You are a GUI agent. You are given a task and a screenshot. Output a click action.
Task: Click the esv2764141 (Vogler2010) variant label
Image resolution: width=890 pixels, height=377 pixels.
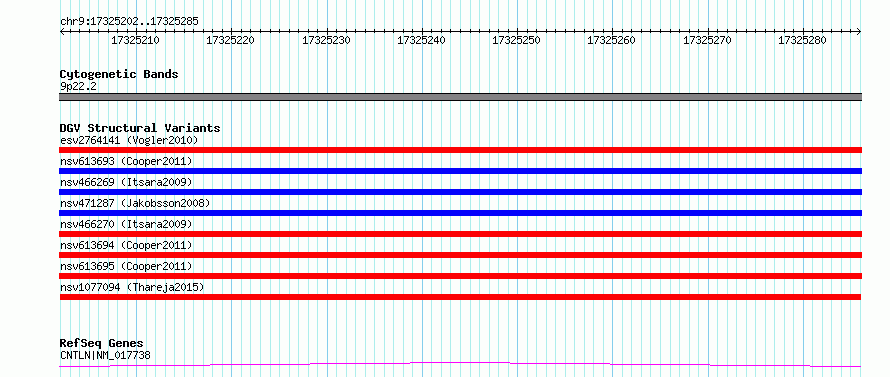[129, 140]
